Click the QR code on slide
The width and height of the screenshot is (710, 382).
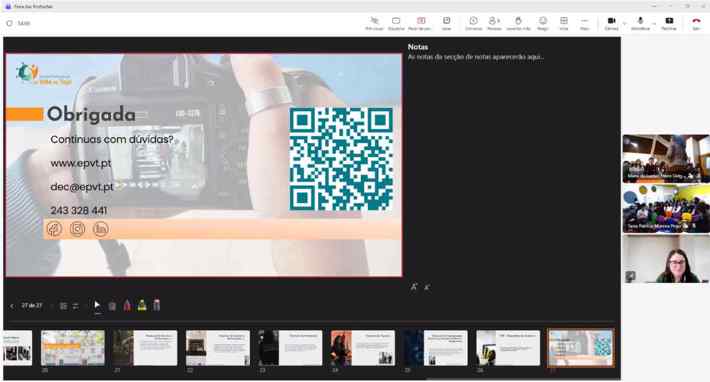[341, 159]
